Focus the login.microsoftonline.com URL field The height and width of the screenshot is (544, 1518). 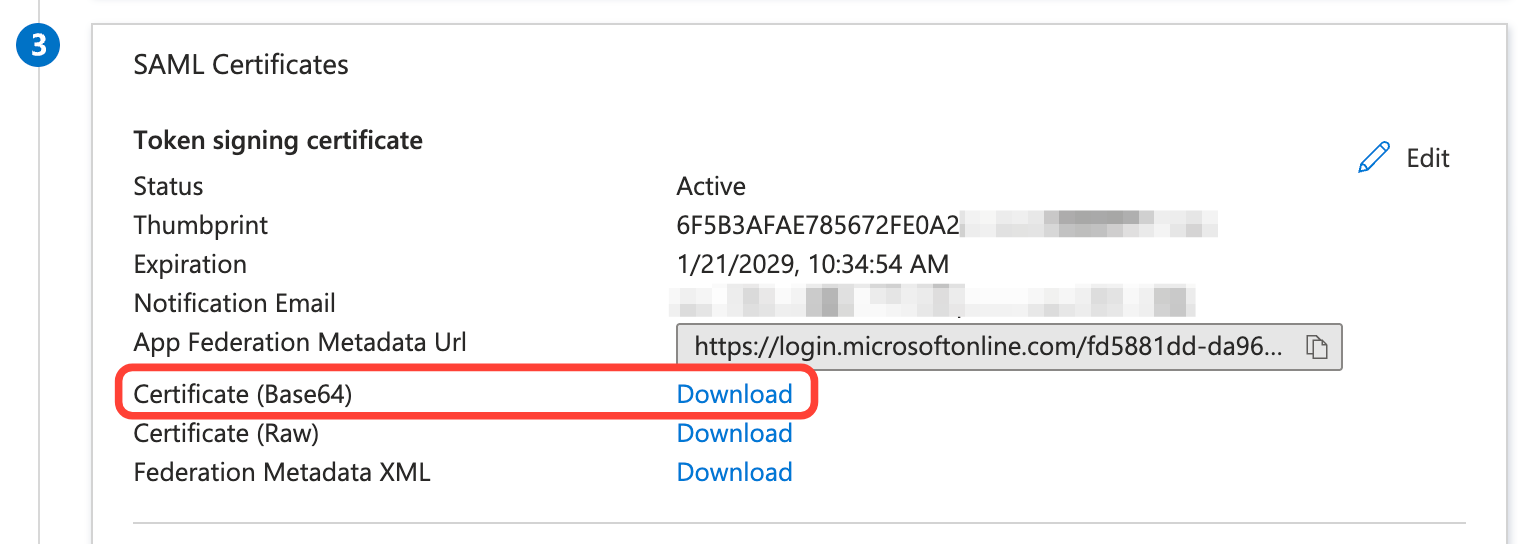[x=986, y=347]
